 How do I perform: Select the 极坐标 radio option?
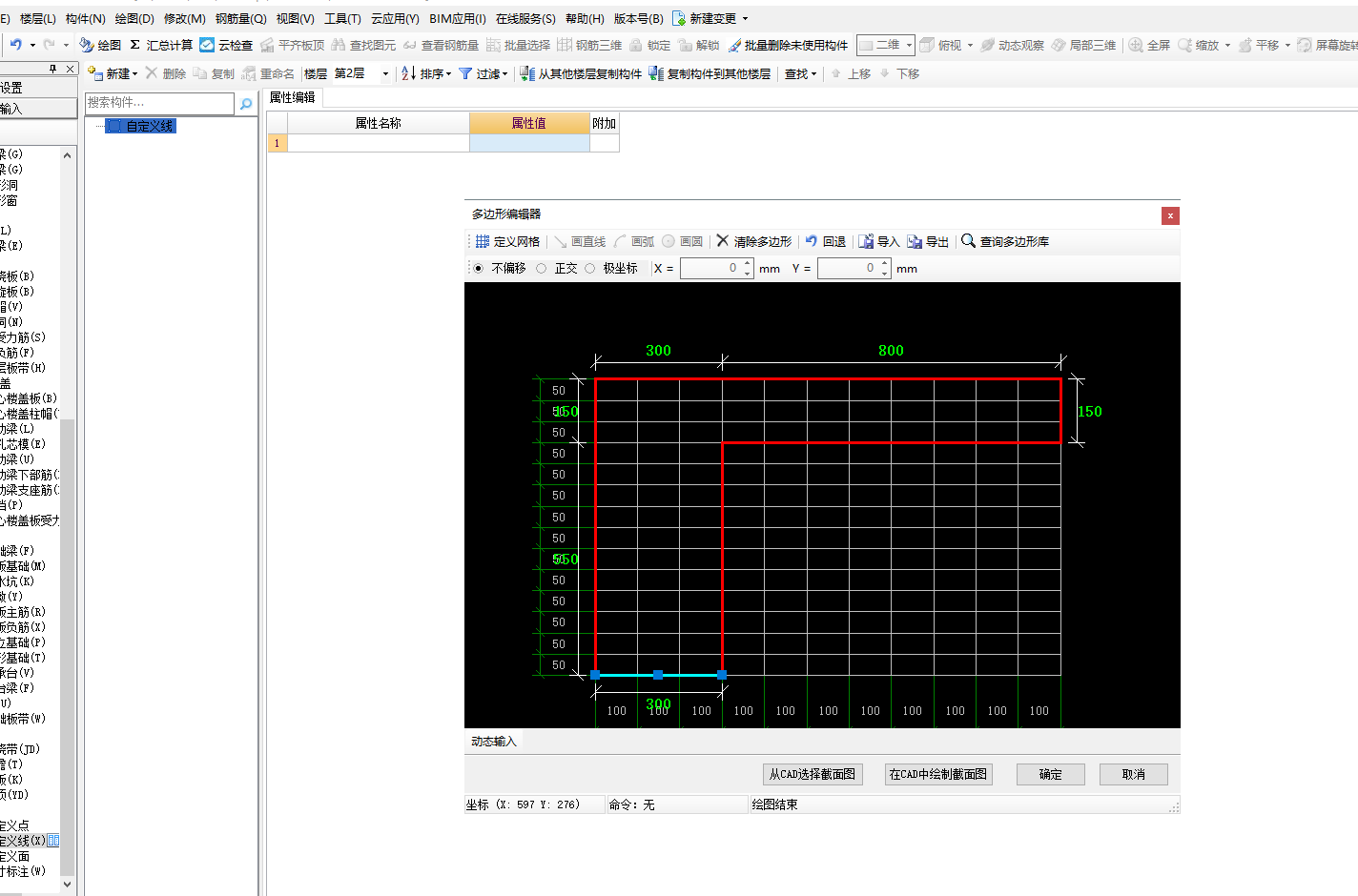590,269
